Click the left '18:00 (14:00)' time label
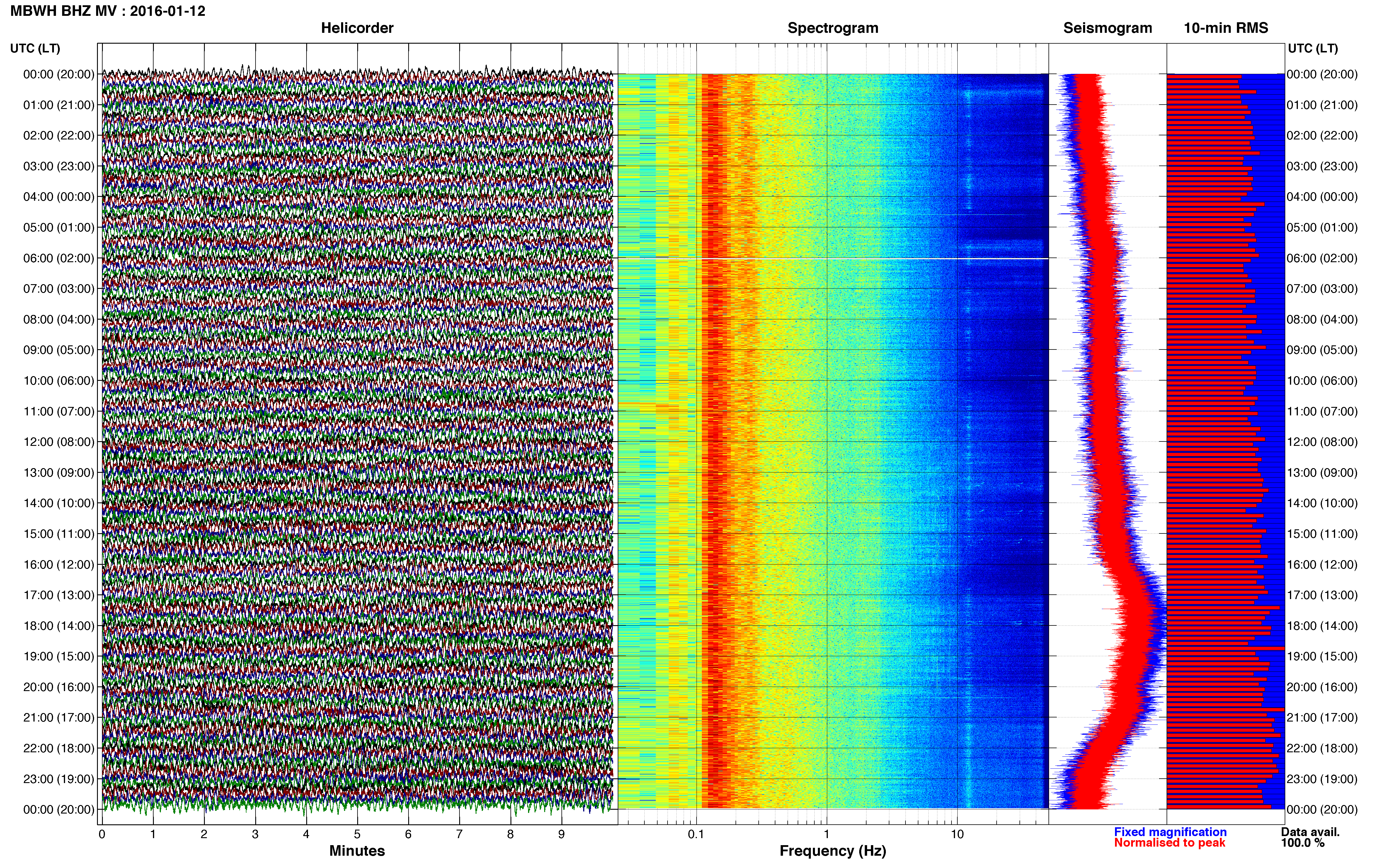 click(x=59, y=626)
